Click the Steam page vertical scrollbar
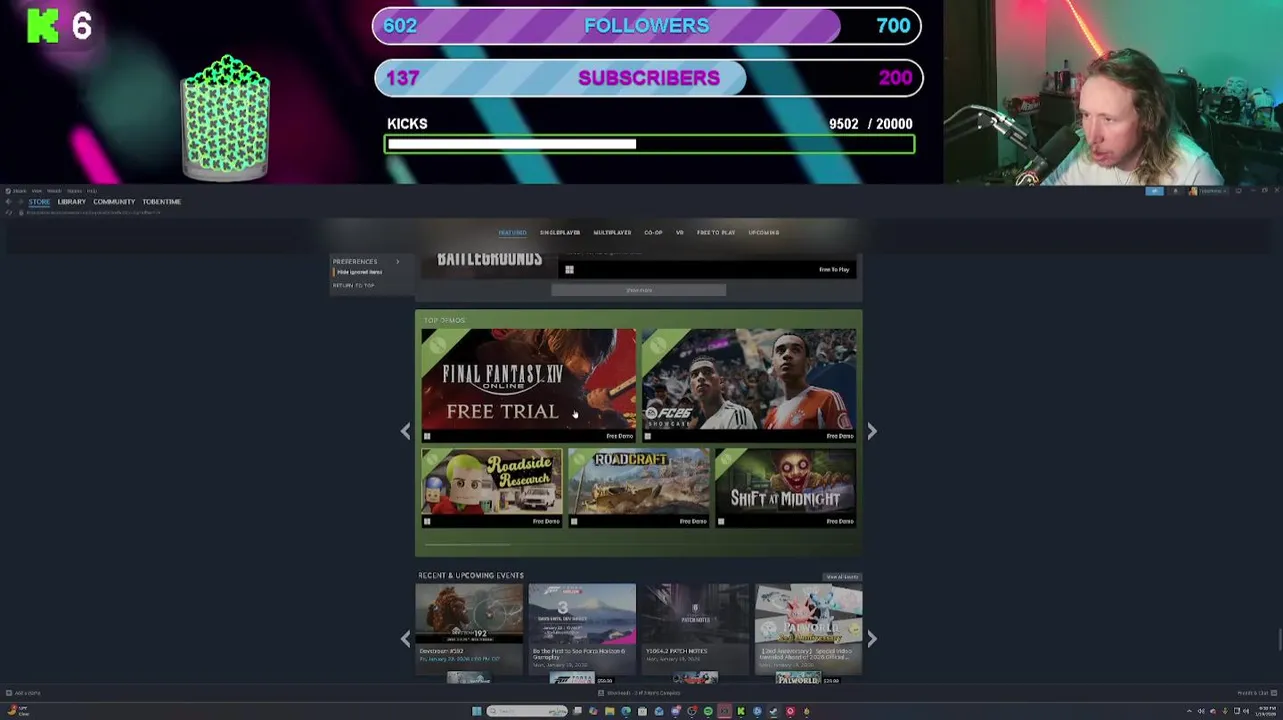 [x=1279, y=640]
